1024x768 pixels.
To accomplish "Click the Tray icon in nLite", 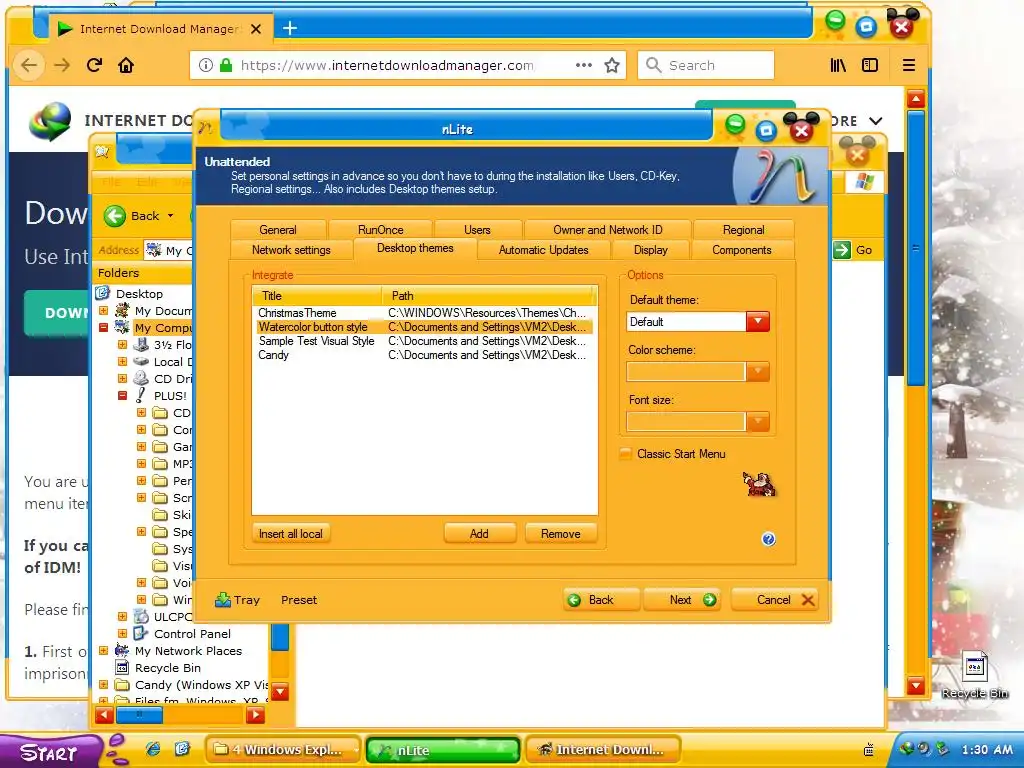I will 223,600.
